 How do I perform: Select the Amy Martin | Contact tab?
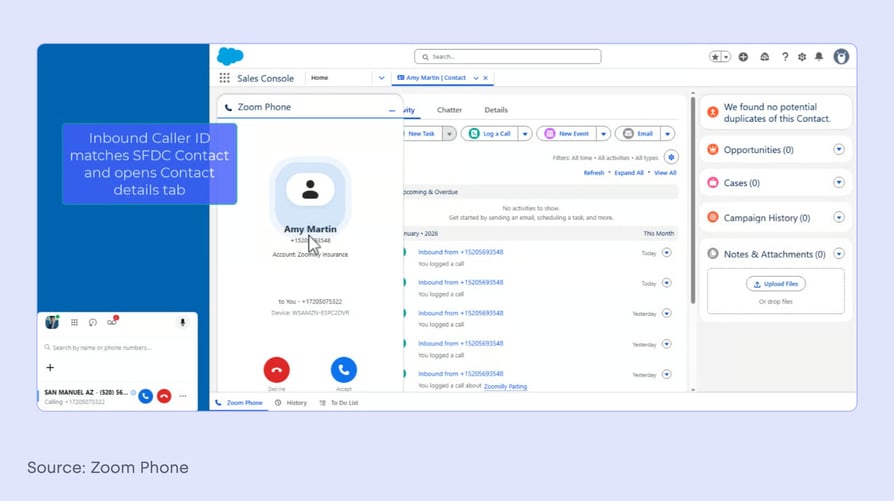tap(436, 78)
